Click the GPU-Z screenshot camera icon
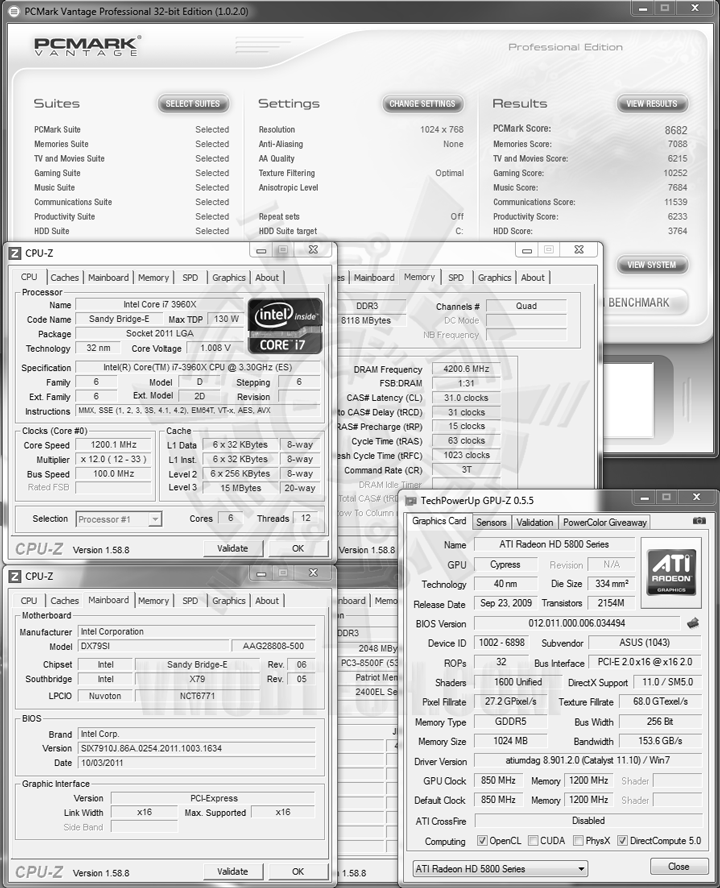 click(x=699, y=520)
